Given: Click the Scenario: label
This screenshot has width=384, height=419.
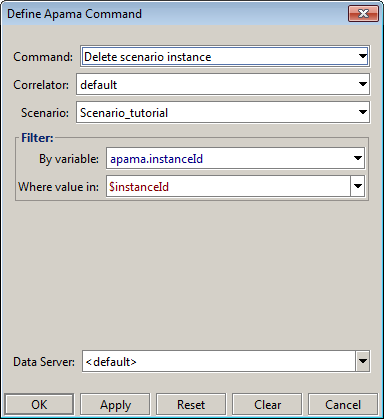Looking at the screenshot, I should [45, 113].
